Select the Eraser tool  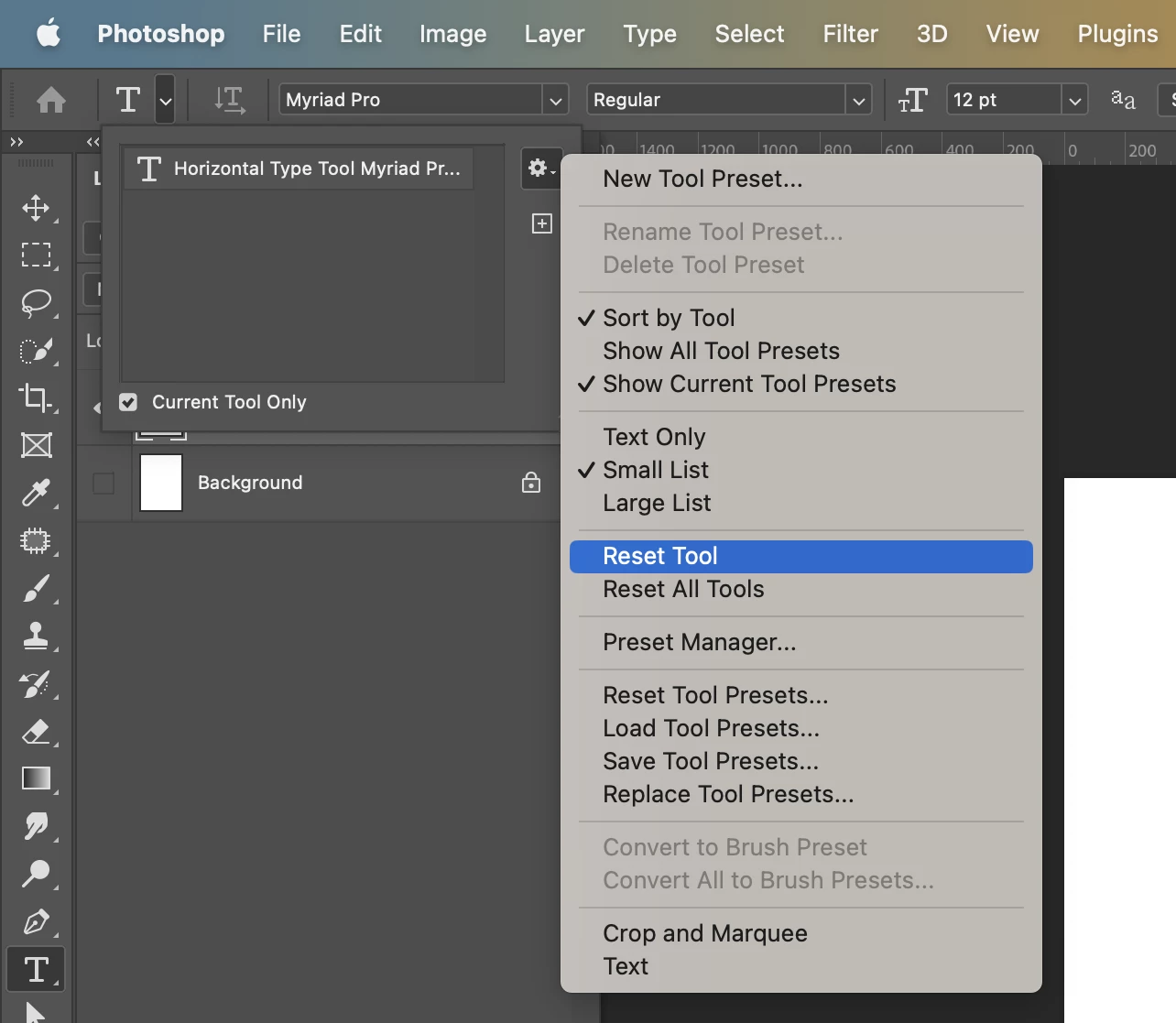(36, 731)
